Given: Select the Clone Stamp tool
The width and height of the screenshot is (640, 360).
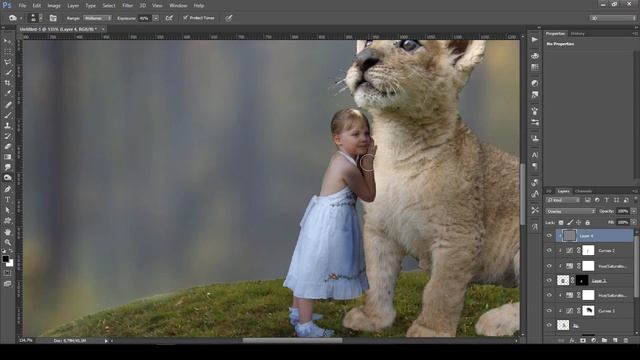Looking at the screenshot, I should (7, 126).
